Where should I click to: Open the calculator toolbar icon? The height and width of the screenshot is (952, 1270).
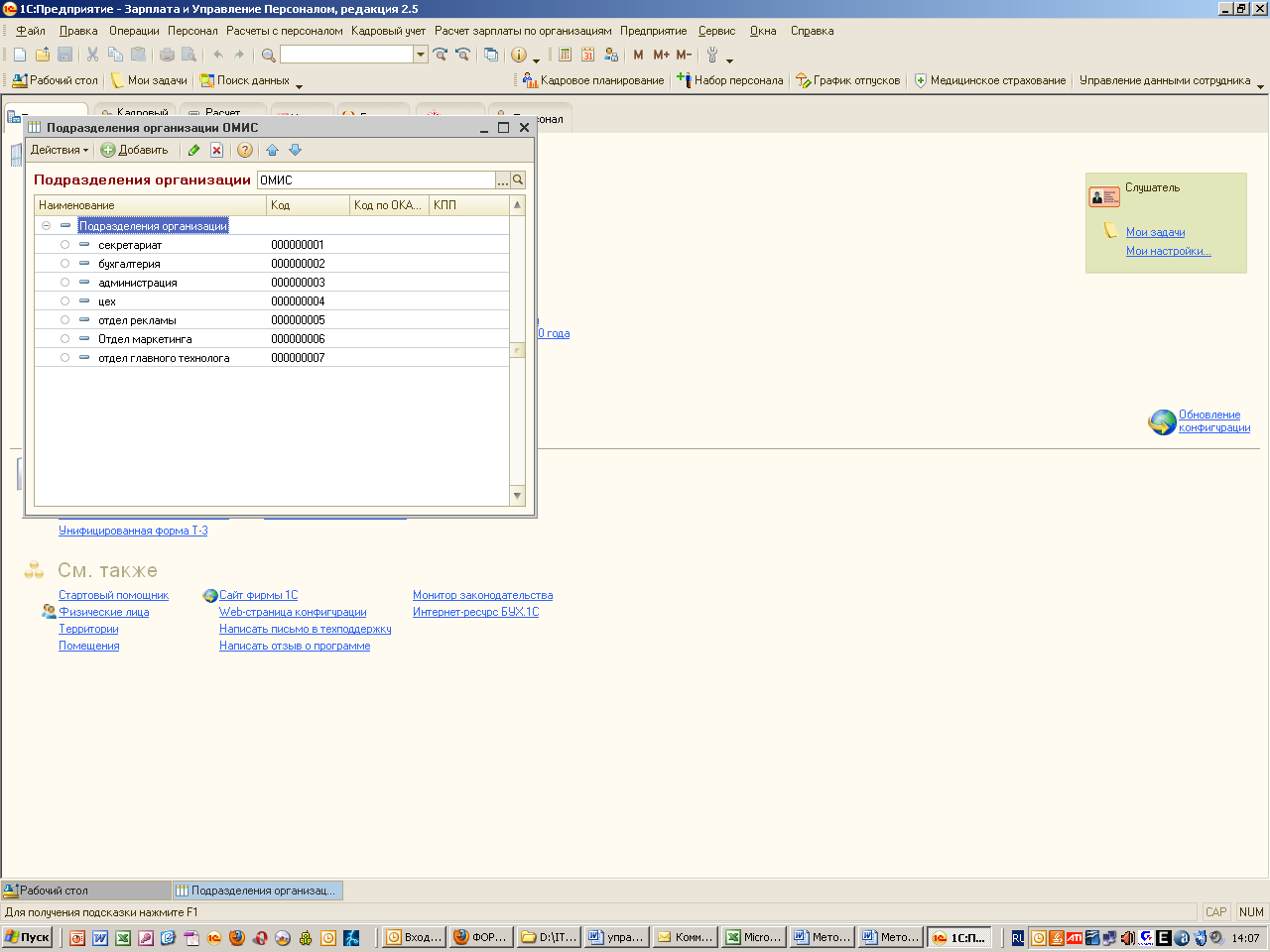(x=565, y=55)
